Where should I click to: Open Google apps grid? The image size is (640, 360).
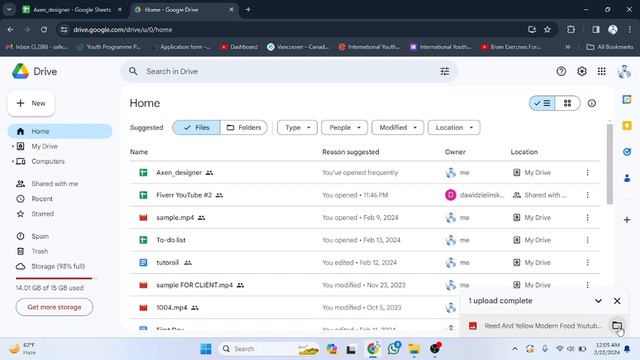602,71
